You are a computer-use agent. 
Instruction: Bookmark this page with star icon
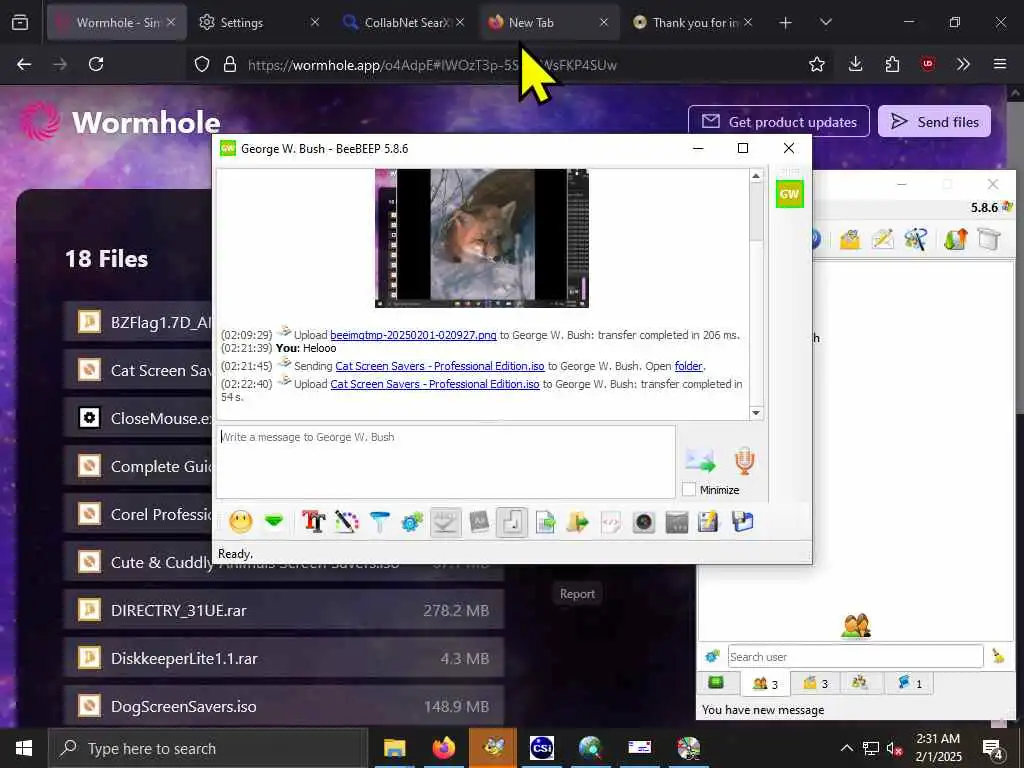tap(816, 64)
